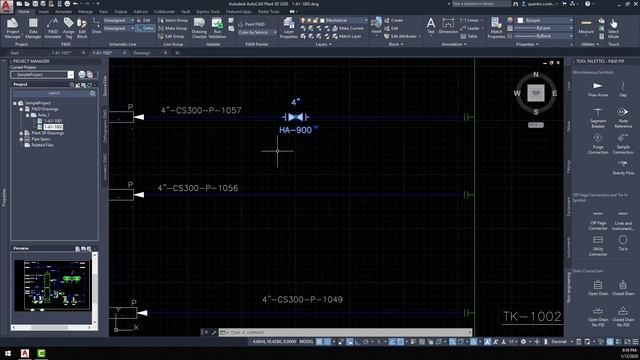Click the TOP face of the ViewCube

536,93
